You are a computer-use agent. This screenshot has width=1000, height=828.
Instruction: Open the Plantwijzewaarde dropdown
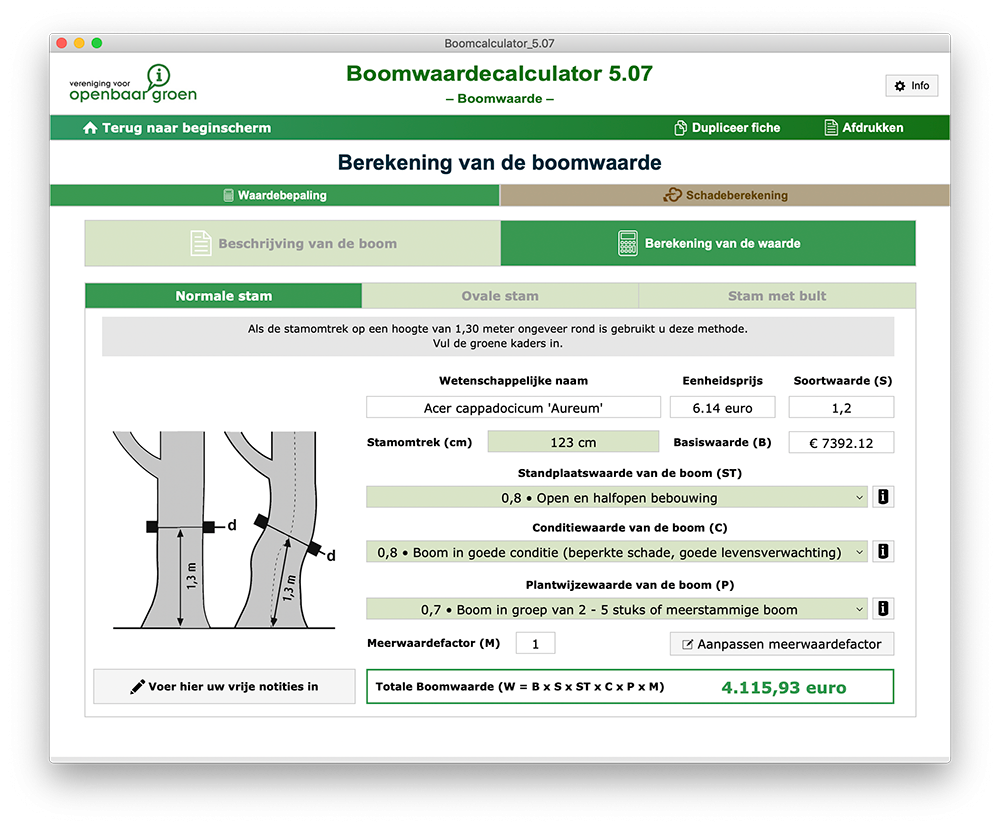[617, 609]
